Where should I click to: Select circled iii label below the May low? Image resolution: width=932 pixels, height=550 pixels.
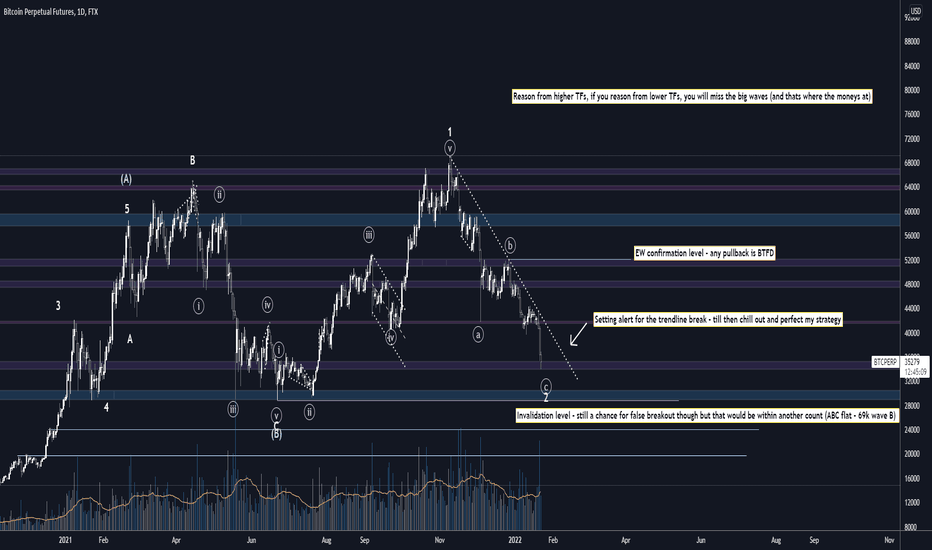click(x=233, y=409)
